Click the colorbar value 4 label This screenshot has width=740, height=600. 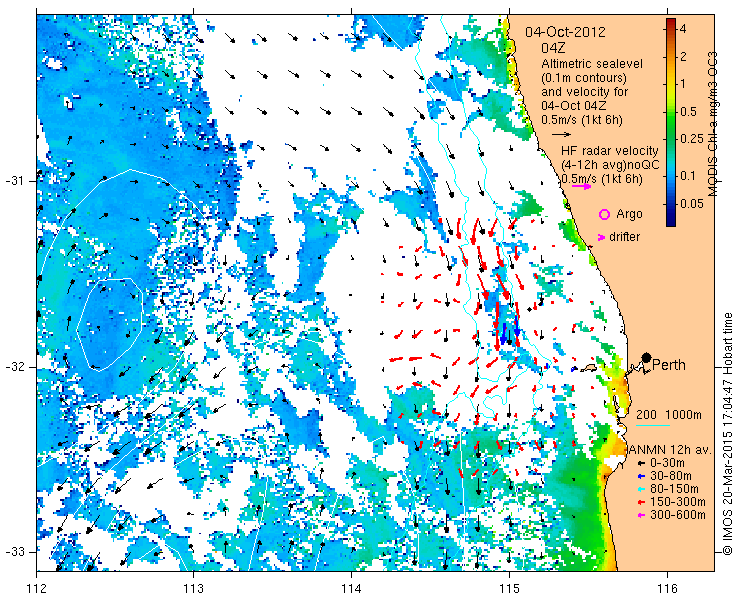[x=683, y=29]
